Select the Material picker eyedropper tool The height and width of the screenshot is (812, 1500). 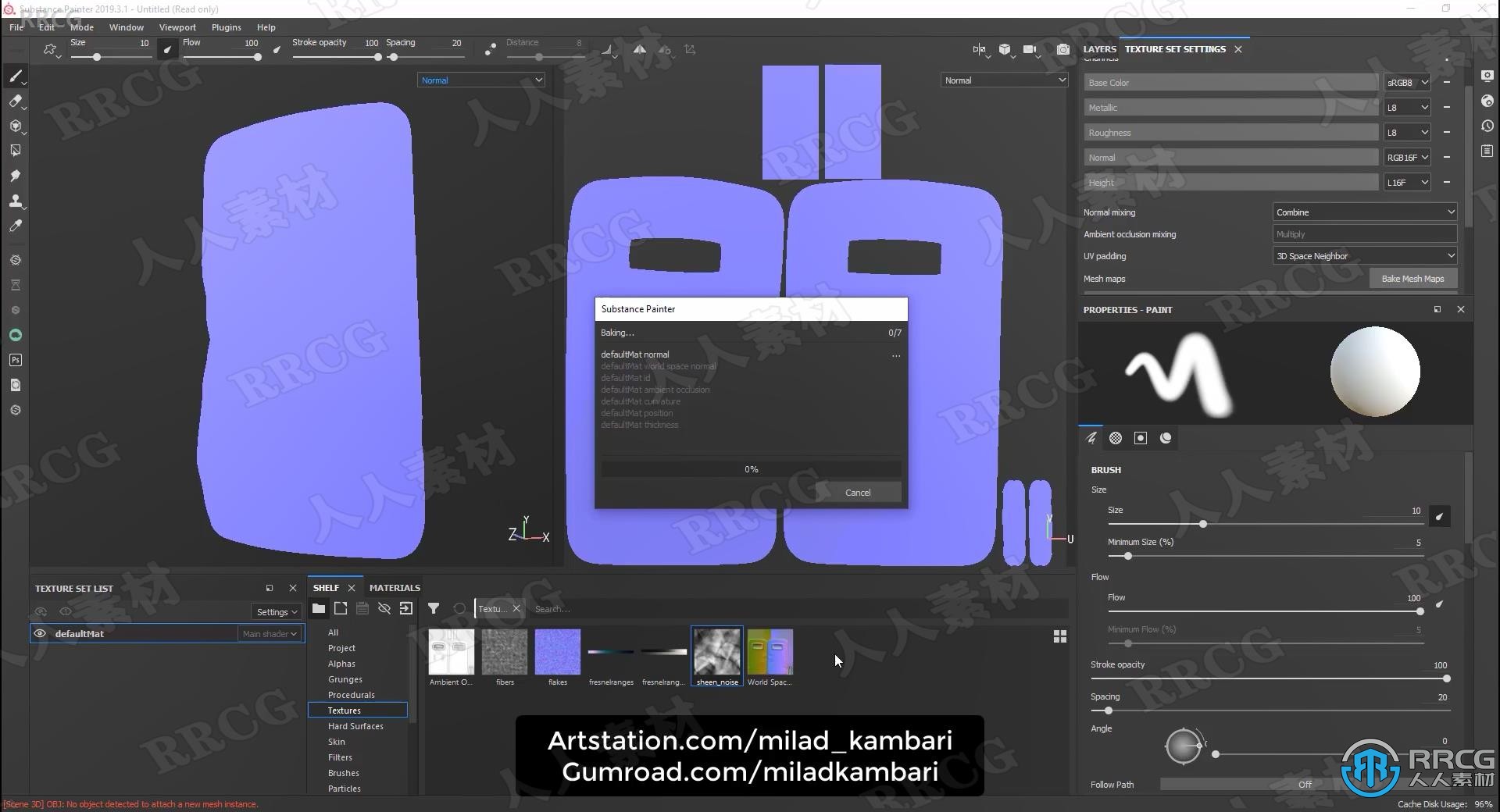[15, 226]
